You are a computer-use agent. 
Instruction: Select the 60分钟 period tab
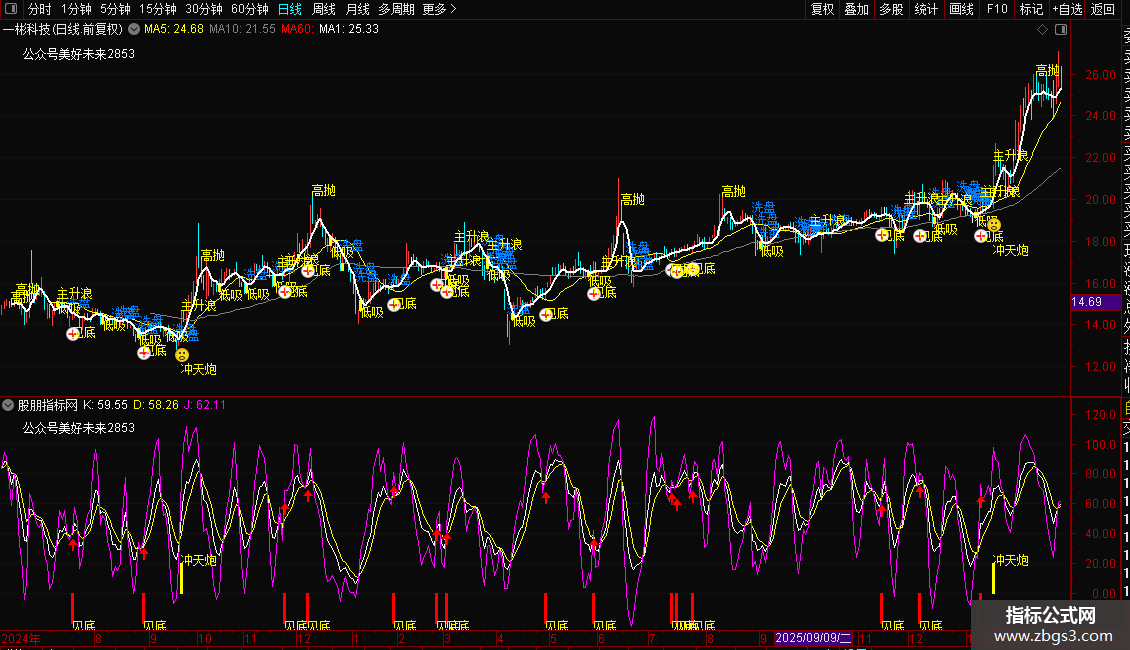coord(250,9)
